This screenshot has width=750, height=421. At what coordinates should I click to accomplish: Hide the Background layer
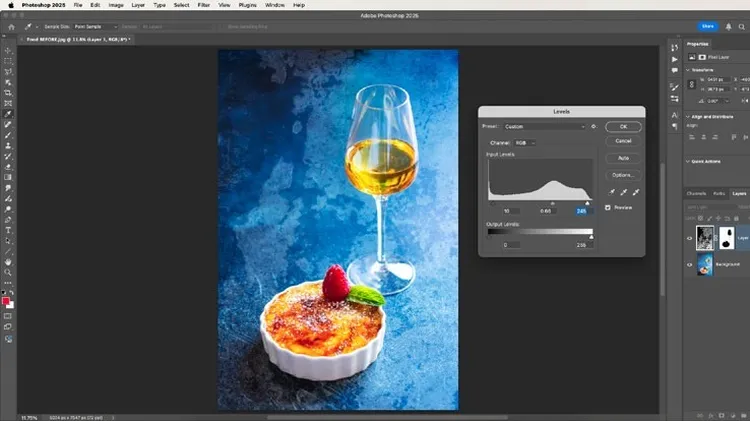click(x=688, y=264)
